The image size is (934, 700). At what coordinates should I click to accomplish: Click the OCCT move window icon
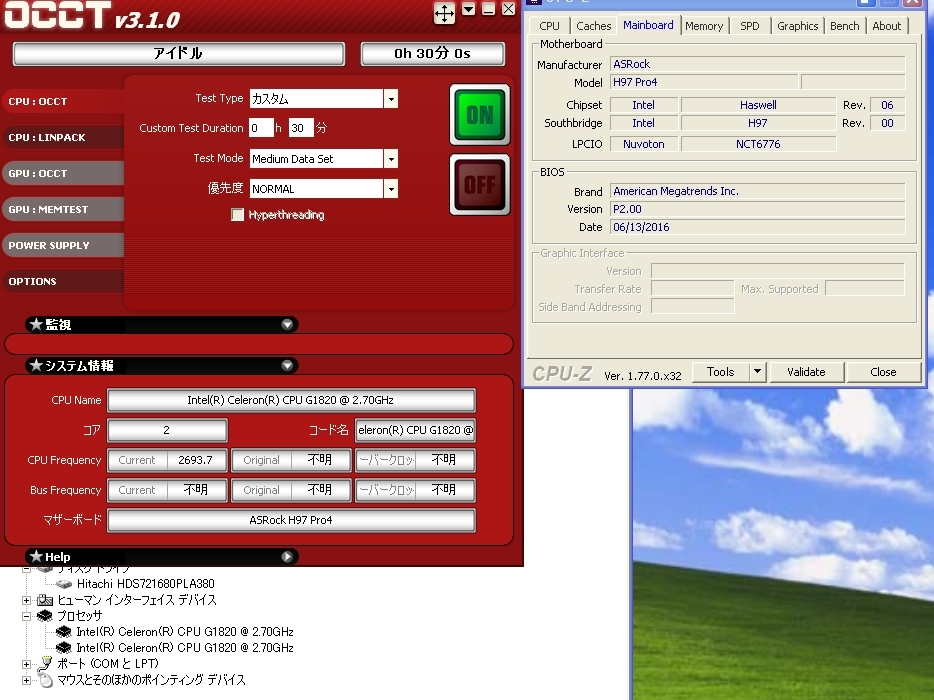(x=444, y=13)
